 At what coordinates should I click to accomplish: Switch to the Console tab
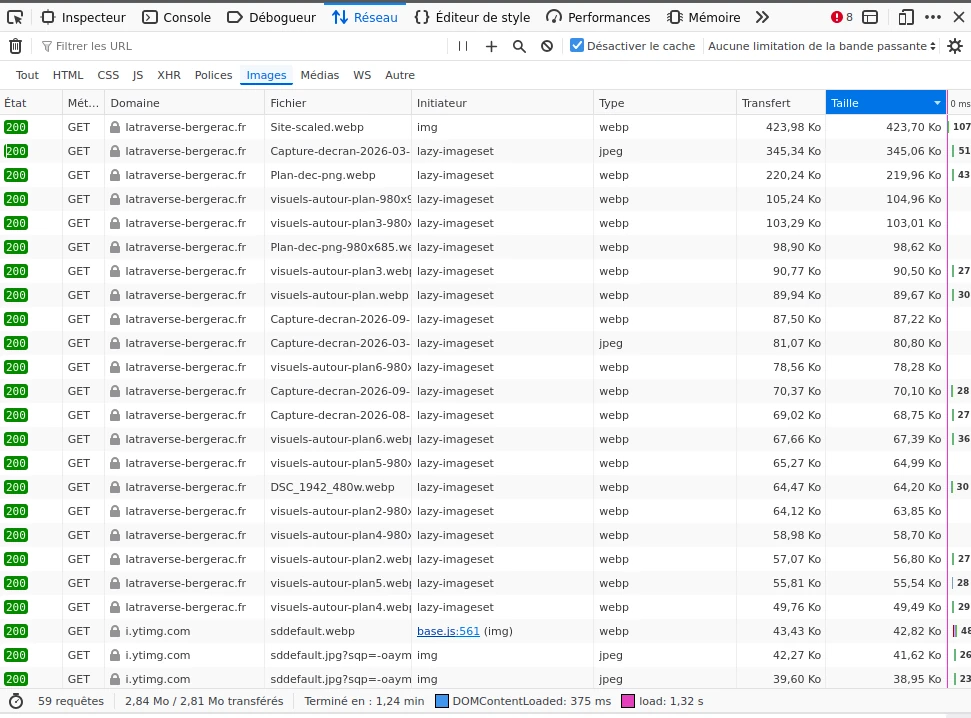176,17
